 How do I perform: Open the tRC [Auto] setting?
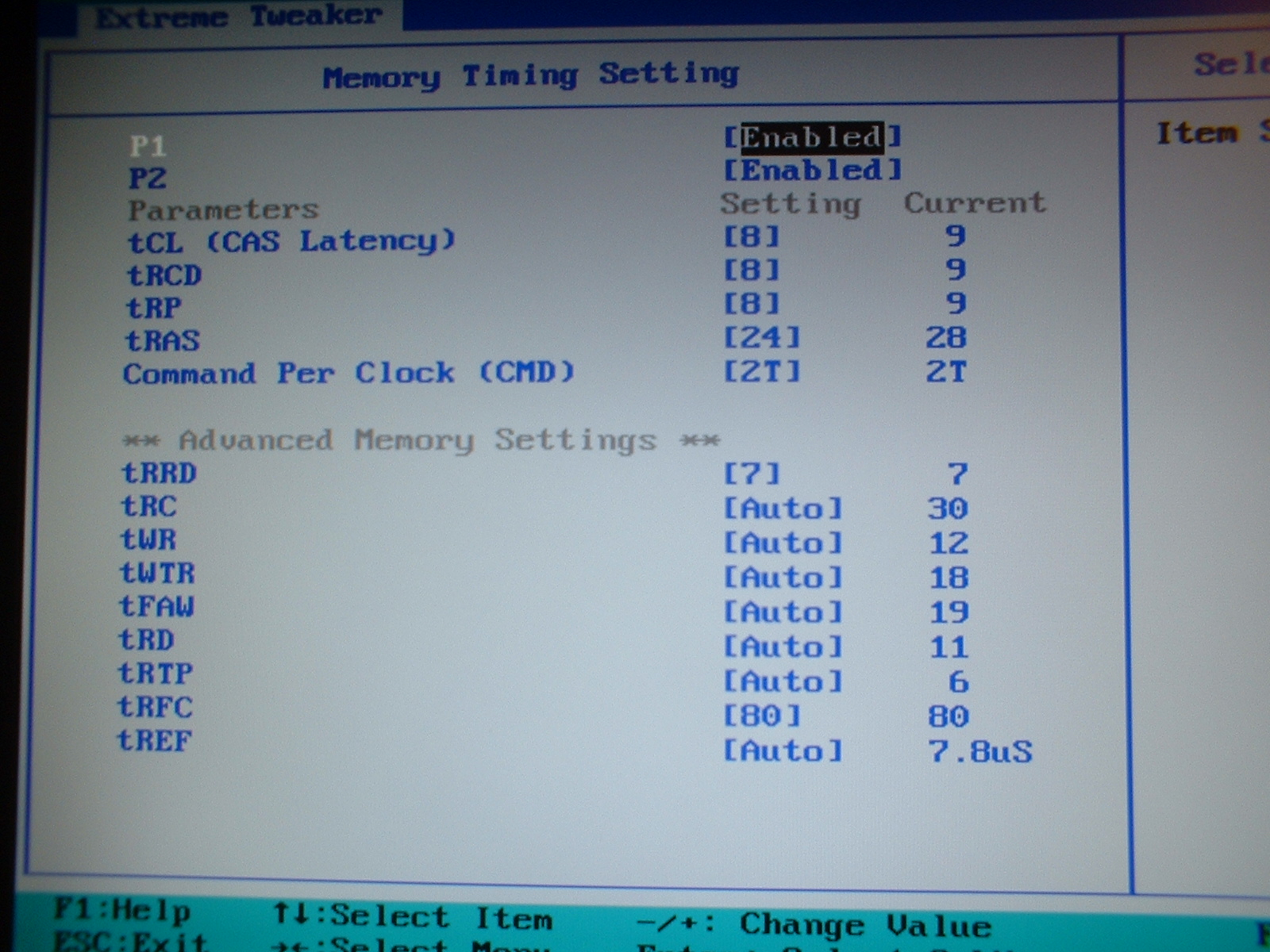point(782,509)
